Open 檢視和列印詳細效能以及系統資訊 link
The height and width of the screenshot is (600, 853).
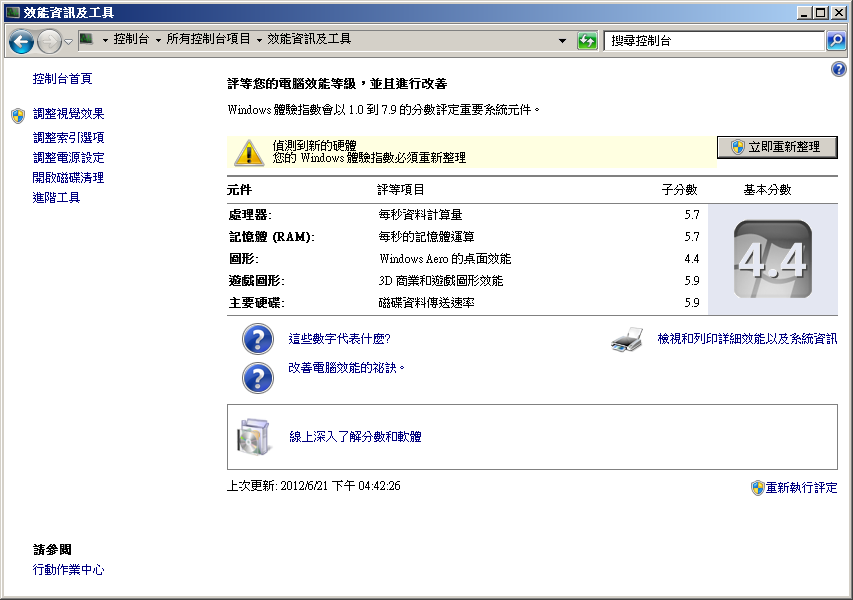click(747, 339)
